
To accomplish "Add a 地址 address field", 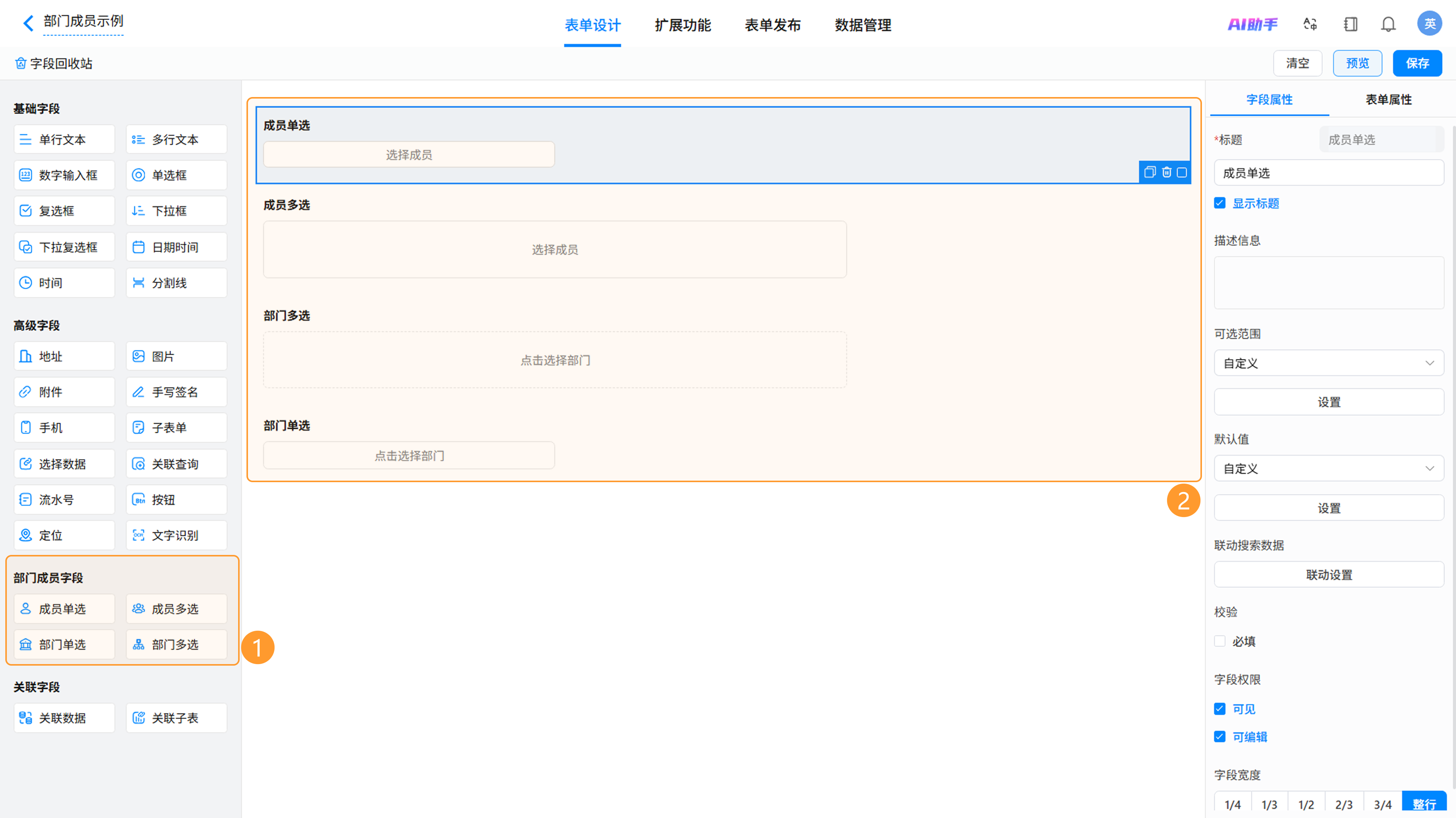I will click(x=64, y=356).
